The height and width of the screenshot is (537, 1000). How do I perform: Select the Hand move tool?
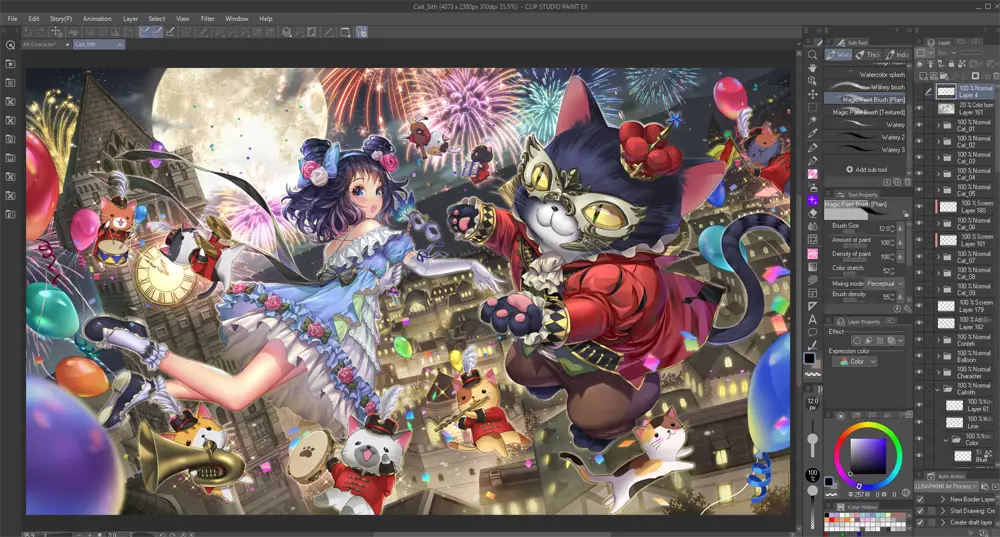(812, 68)
